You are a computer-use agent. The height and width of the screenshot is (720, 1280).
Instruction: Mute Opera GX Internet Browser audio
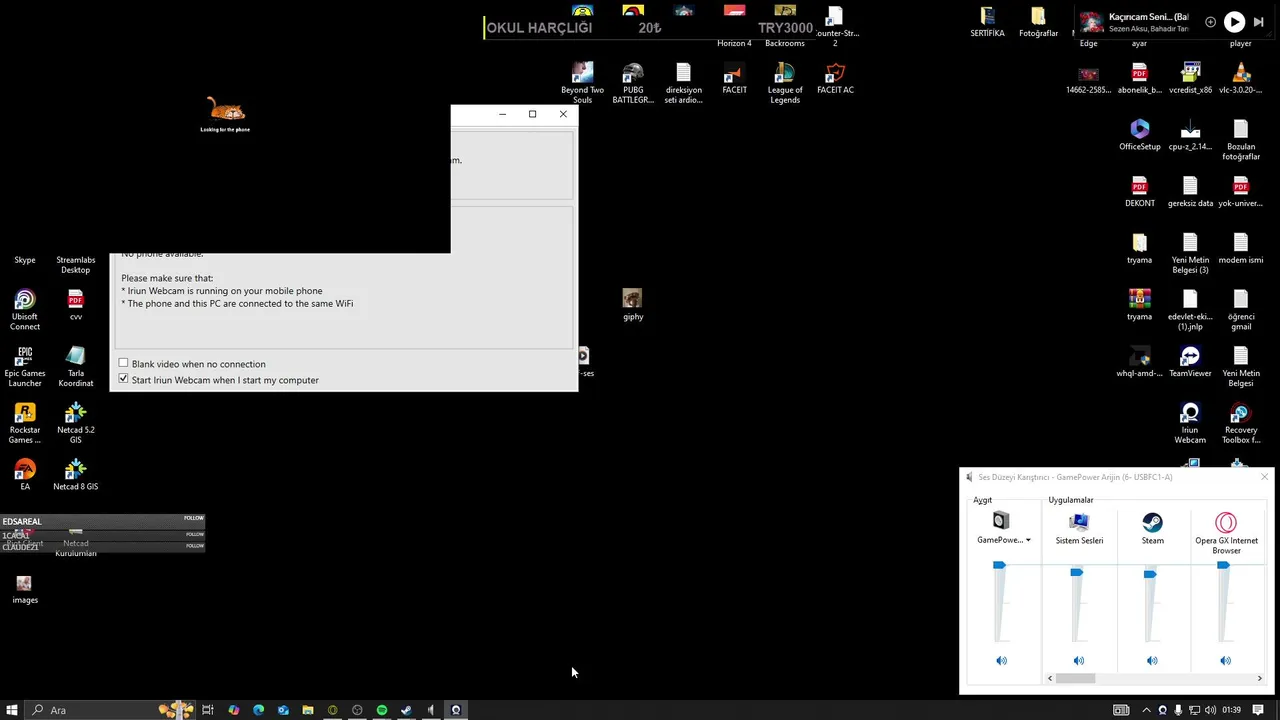click(x=1225, y=661)
